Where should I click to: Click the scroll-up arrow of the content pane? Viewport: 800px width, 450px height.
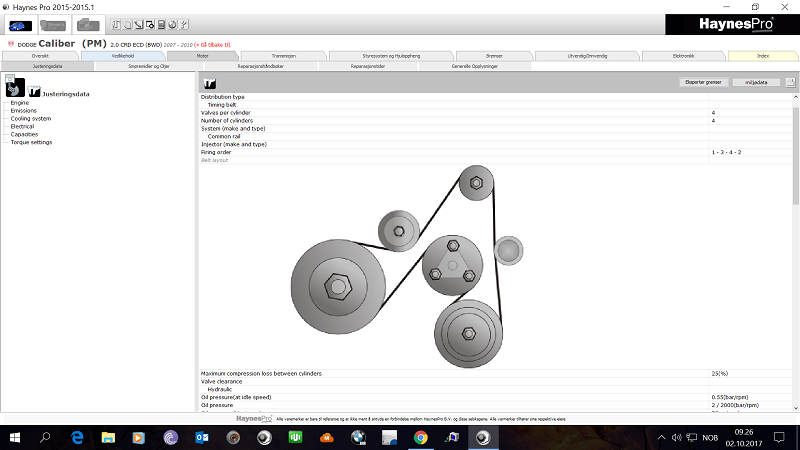tap(796, 96)
